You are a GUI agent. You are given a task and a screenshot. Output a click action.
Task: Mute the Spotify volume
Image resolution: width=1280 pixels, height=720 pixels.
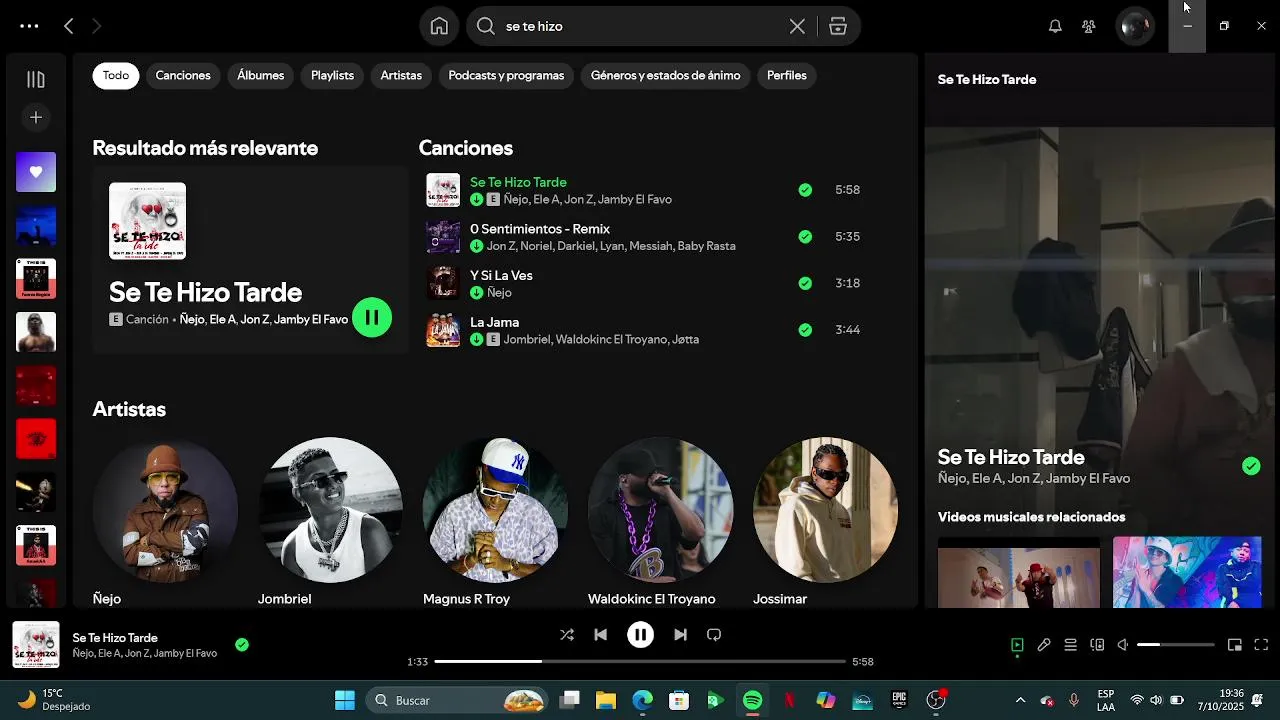click(1123, 645)
